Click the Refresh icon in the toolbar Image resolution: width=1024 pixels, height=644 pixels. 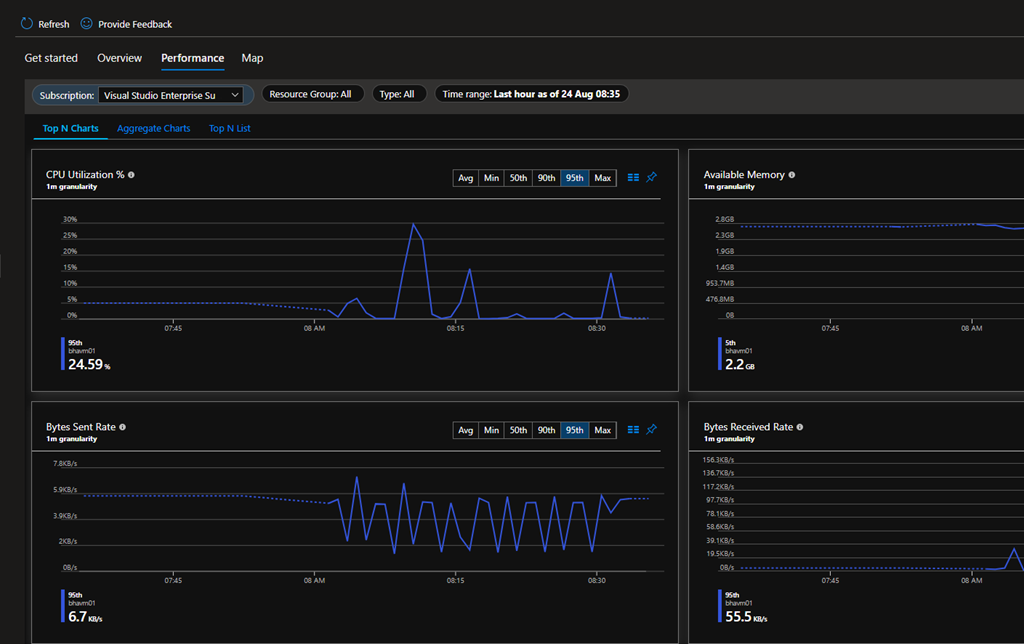click(x=28, y=23)
